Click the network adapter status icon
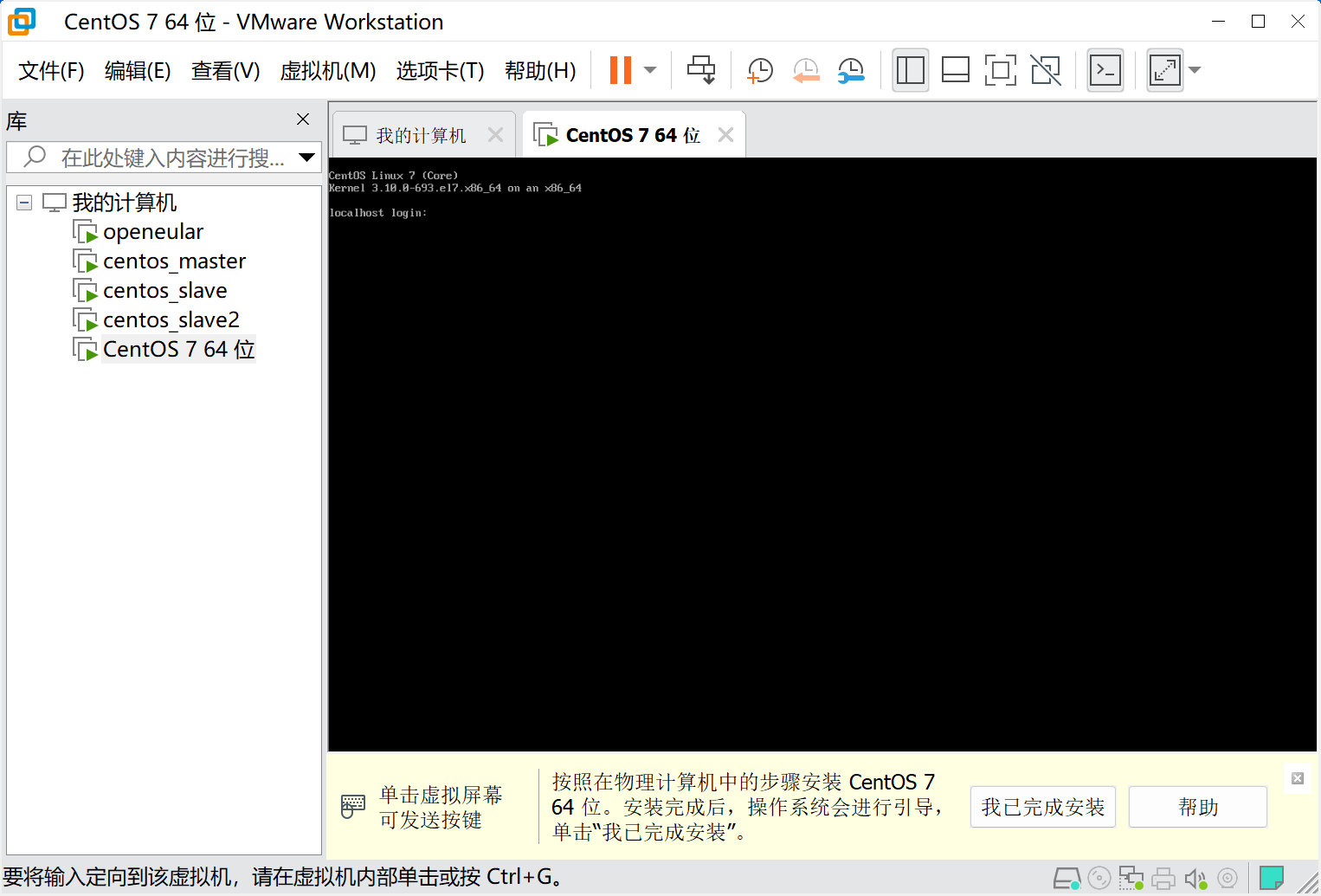The height and width of the screenshot is (896, 1321). [1131, 879]
